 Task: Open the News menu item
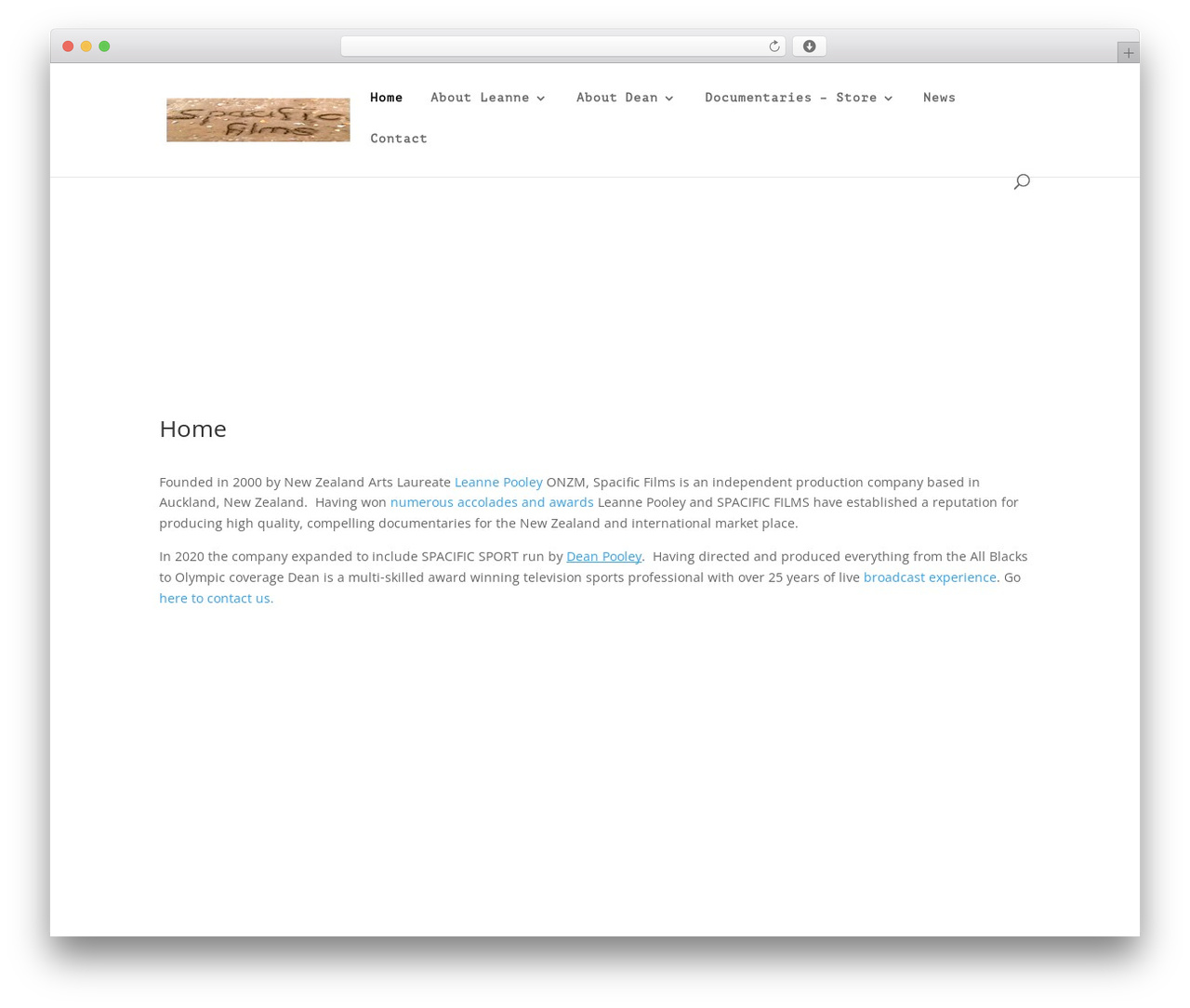(x=939, y=98)
